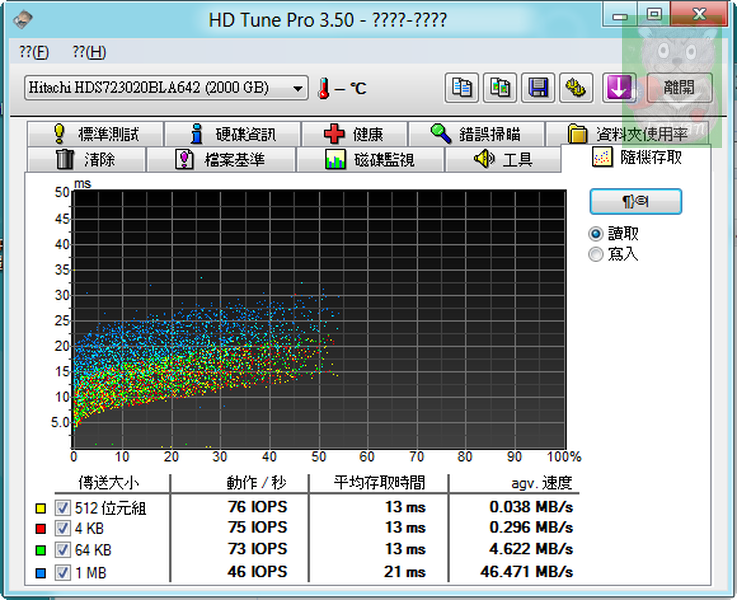Open the ??(H) menu

click(x=89, y=52)
